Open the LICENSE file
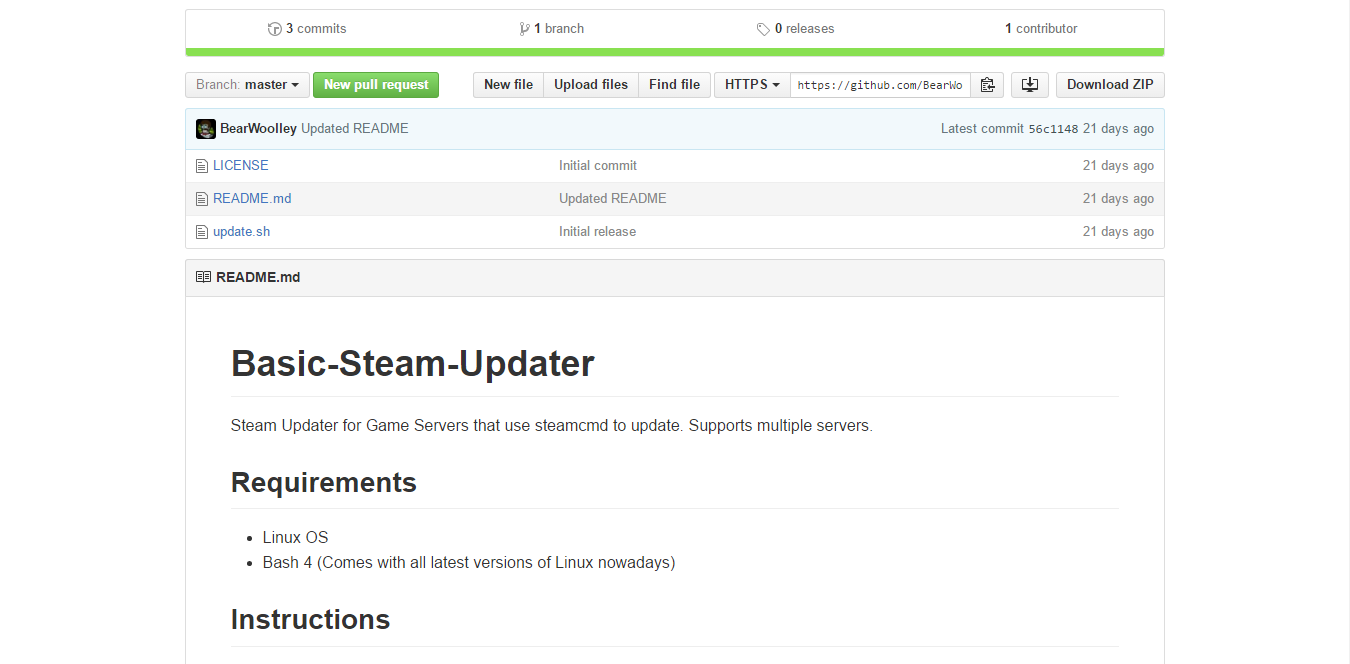 point(240,165)
